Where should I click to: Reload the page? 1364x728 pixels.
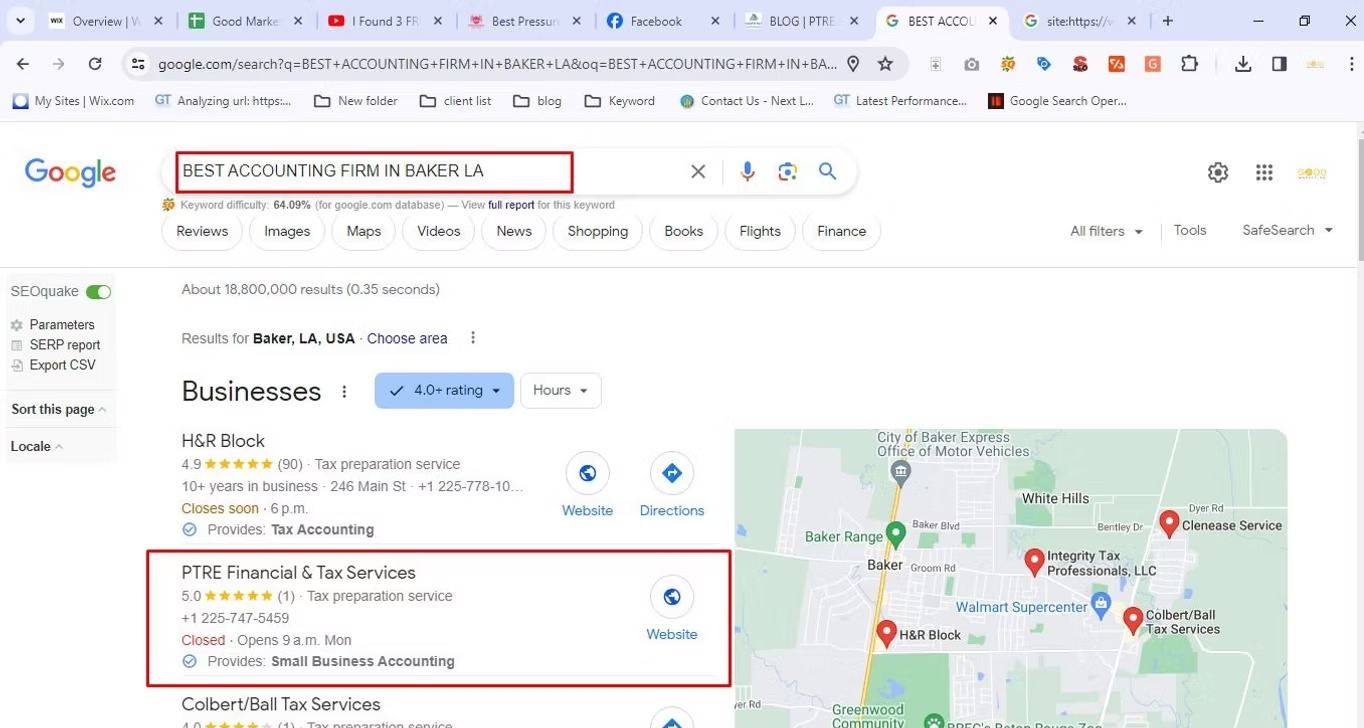point(95,64)
